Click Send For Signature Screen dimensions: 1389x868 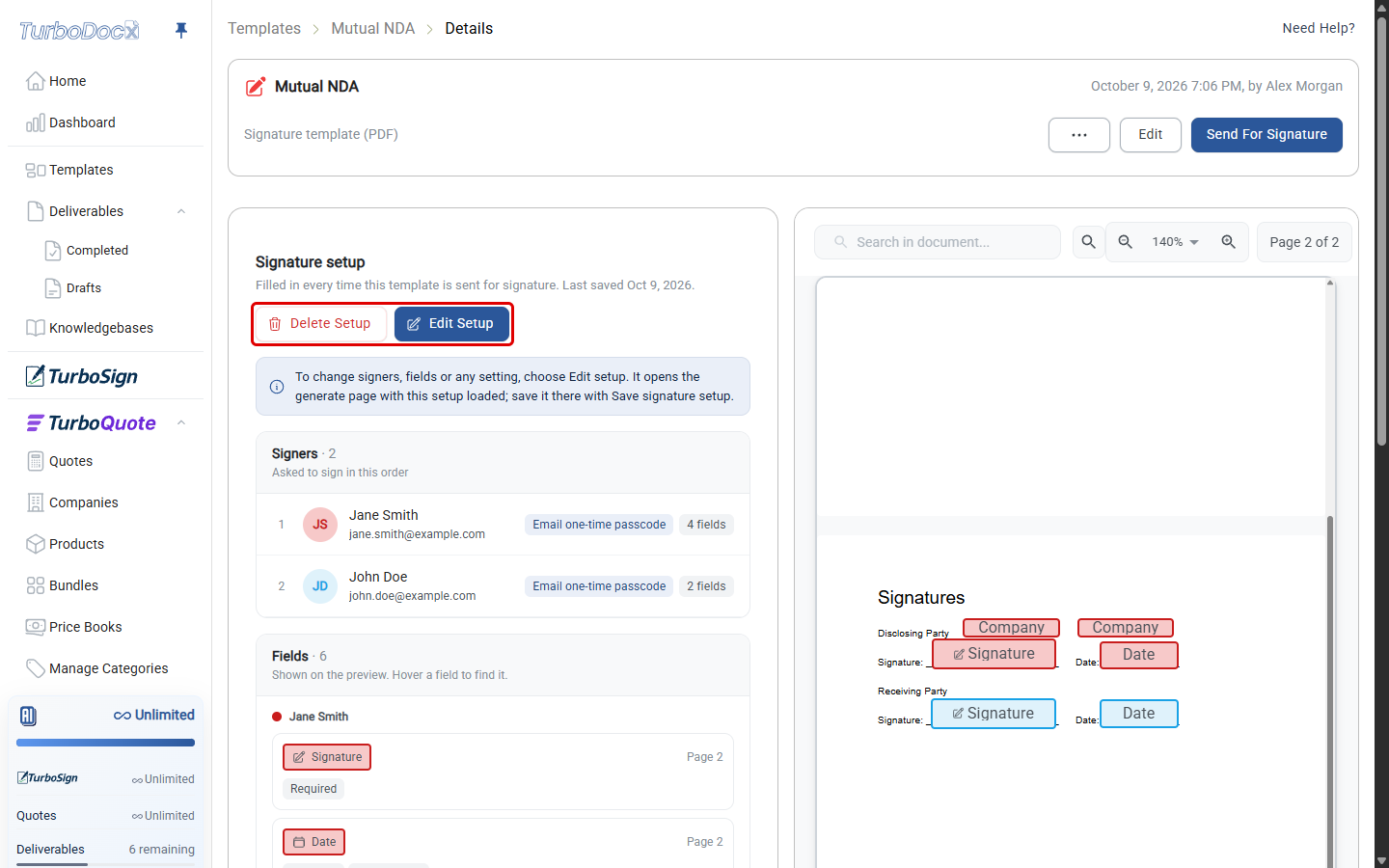1266,135
